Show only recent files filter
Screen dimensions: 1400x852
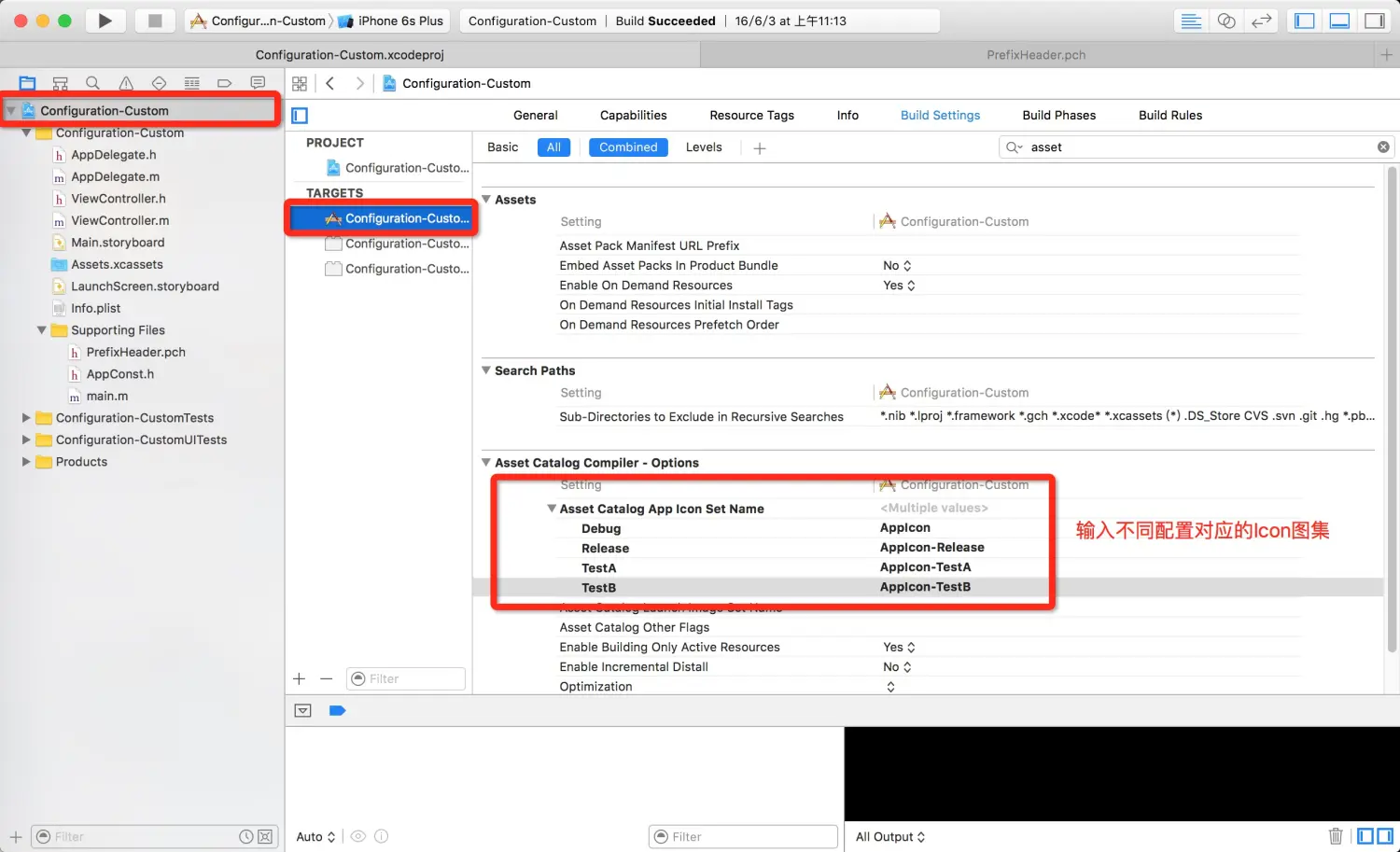click(246, 836)
